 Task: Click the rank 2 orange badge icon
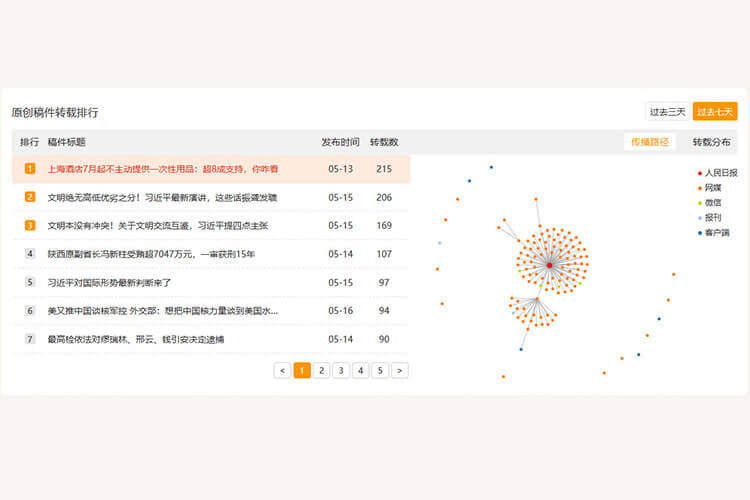[30, 197]
